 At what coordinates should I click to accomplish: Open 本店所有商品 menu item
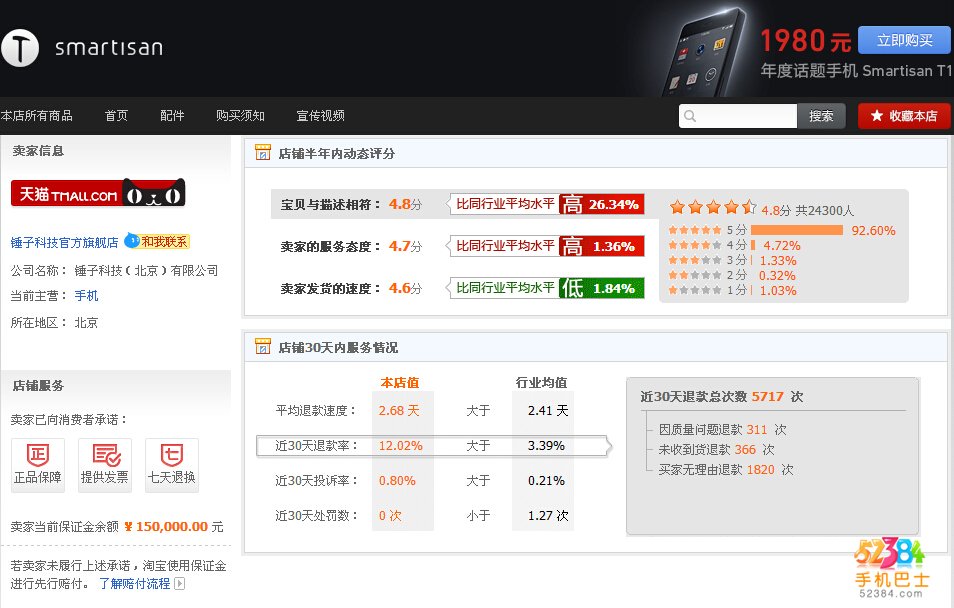click(37, 116)
